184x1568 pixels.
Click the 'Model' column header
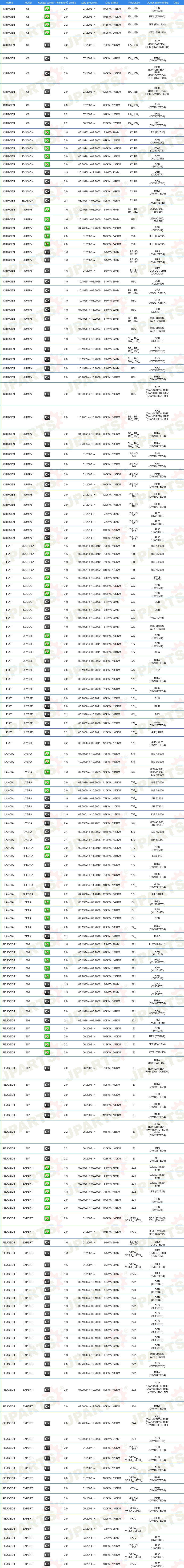[x=28, y=2]
